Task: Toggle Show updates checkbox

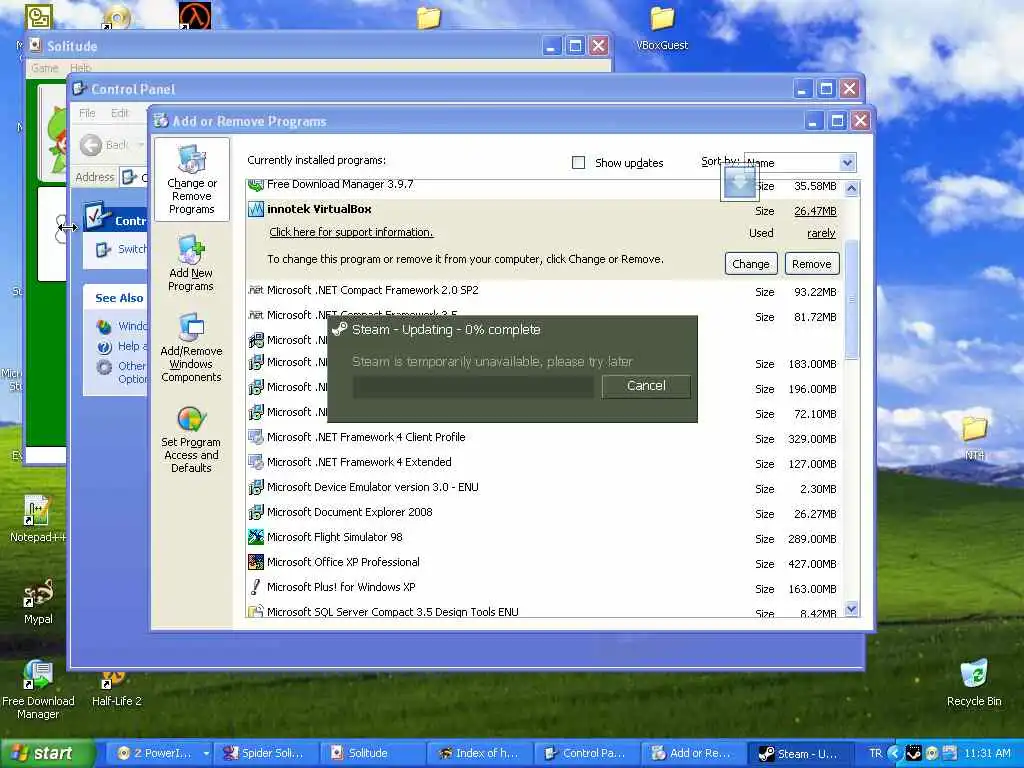Action: [579, 162]
